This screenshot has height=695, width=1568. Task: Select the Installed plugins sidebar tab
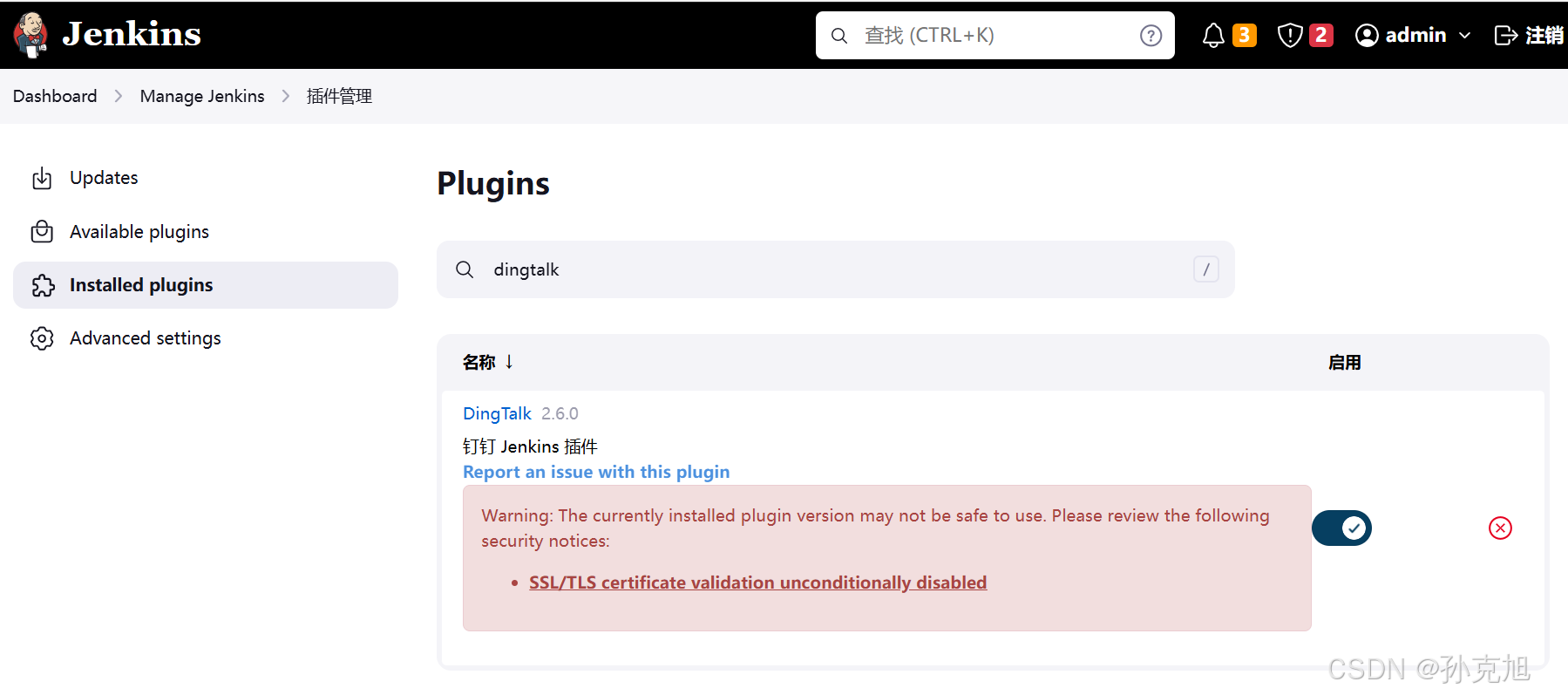coord(206,285)
